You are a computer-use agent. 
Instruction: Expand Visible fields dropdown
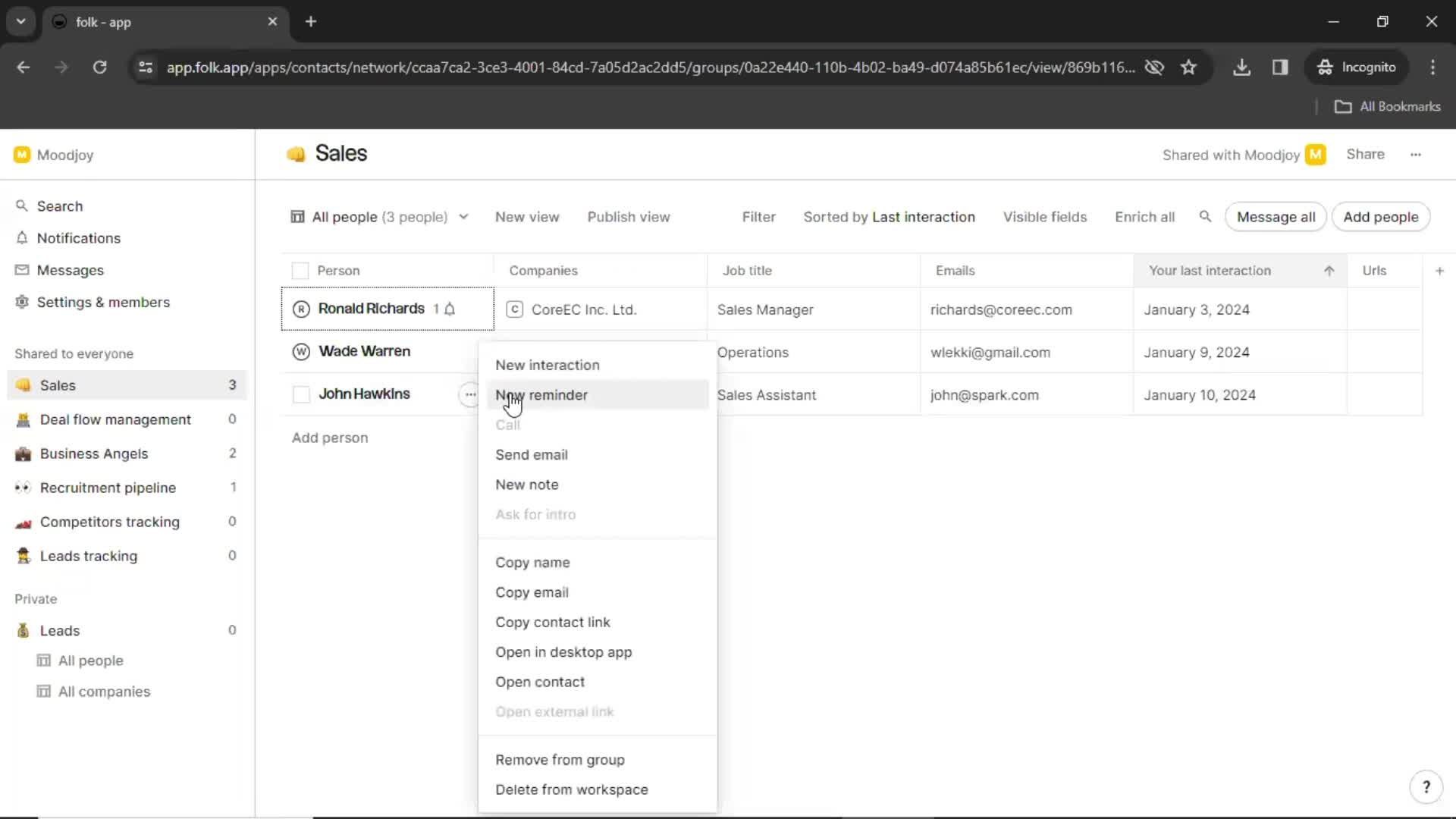coord(1045,216)
